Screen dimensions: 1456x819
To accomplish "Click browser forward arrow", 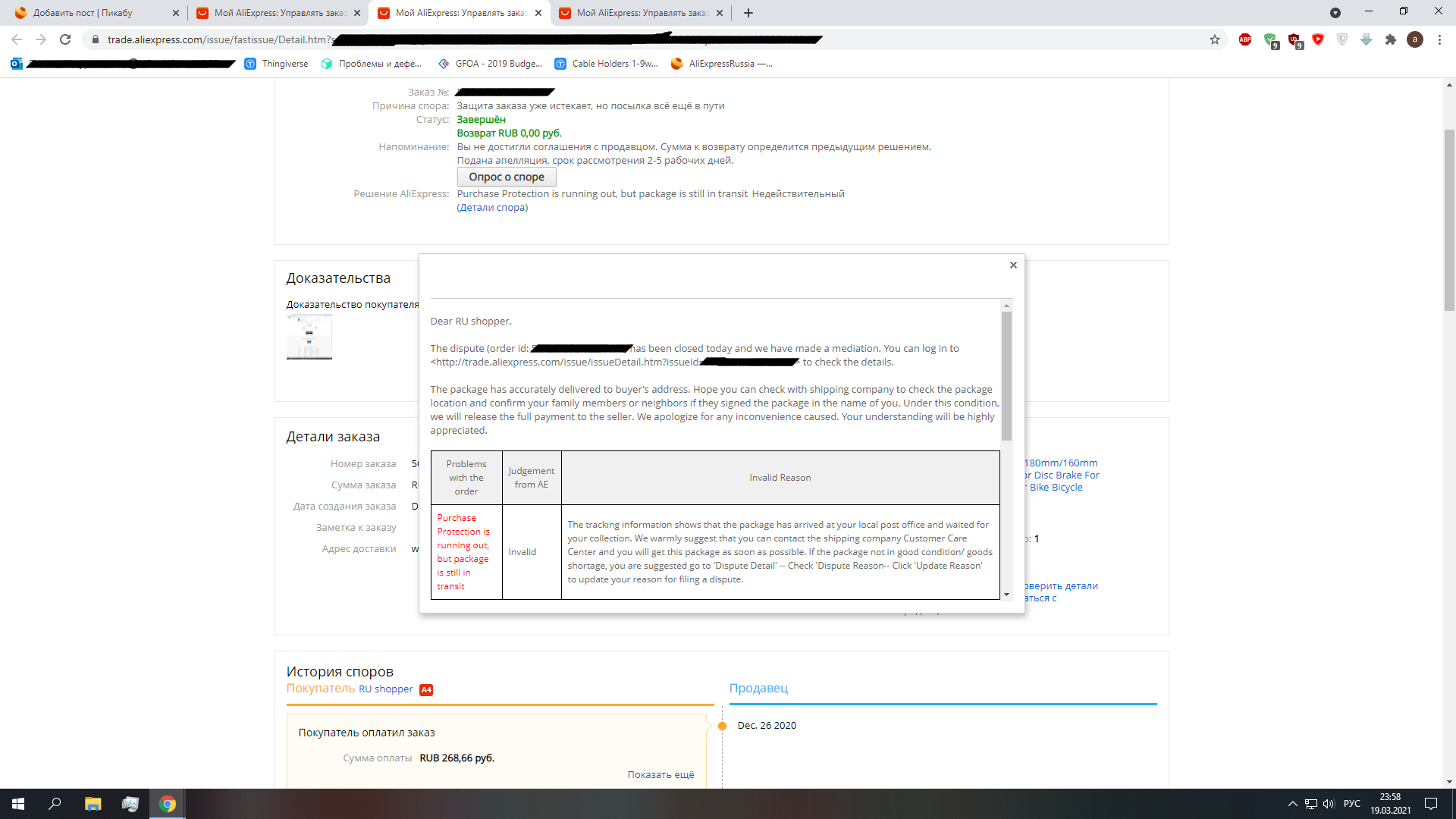I will [x=41, y=39].
